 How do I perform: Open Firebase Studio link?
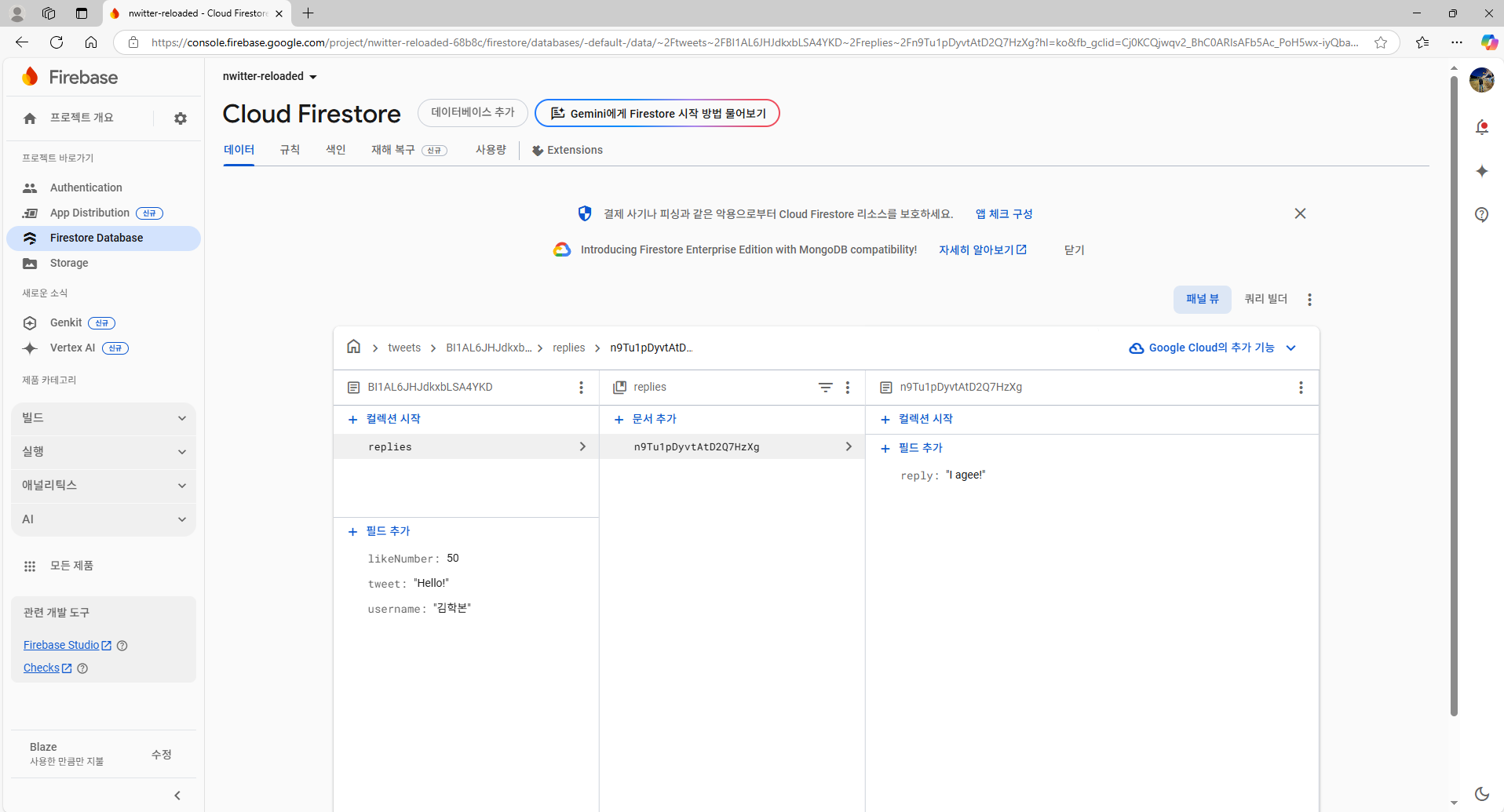tap(68, 645)
